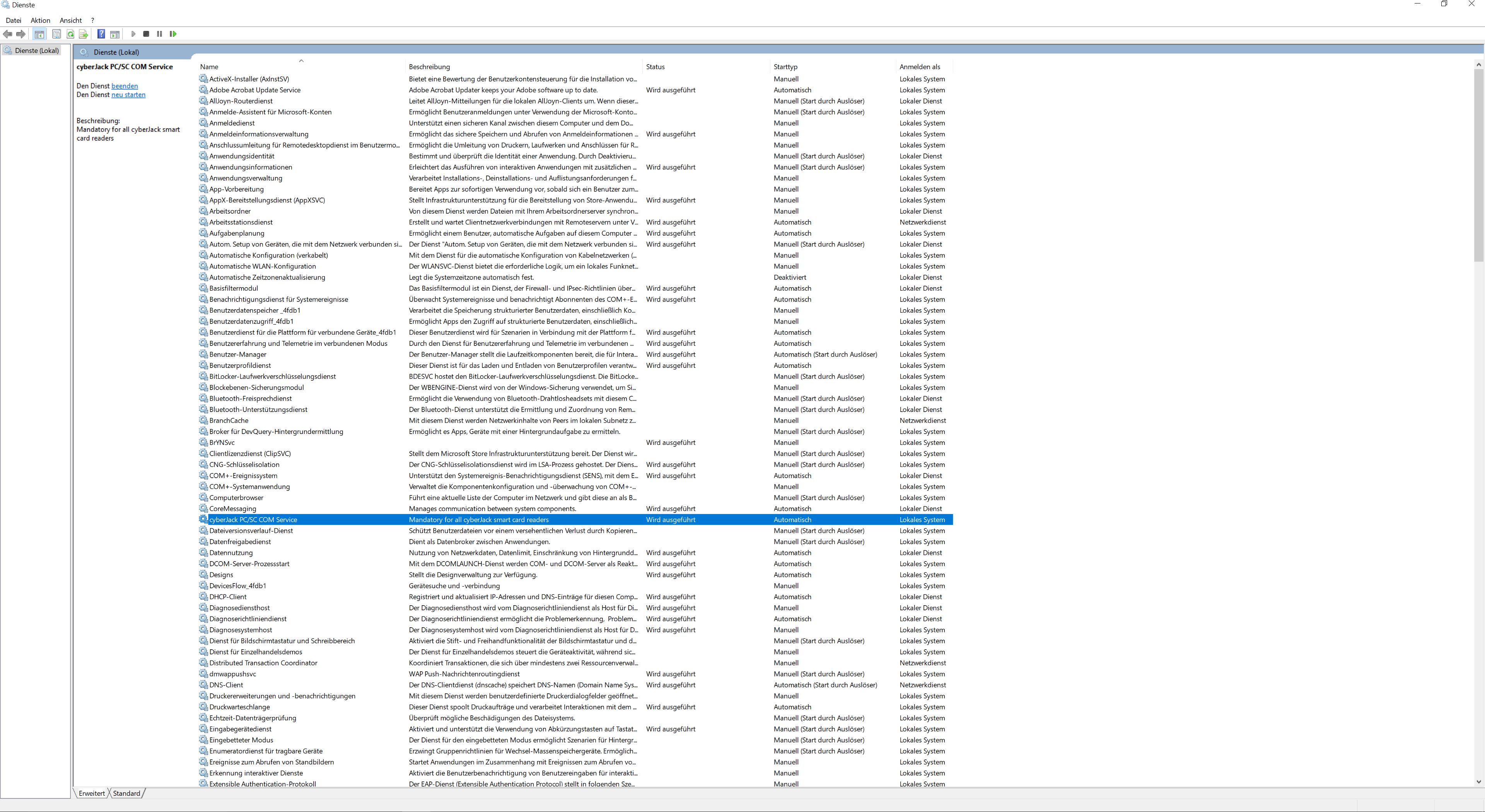Click the green Refresh toolbar icon
This screenshot has width=1485, height=812.
(x=70, y=34)
